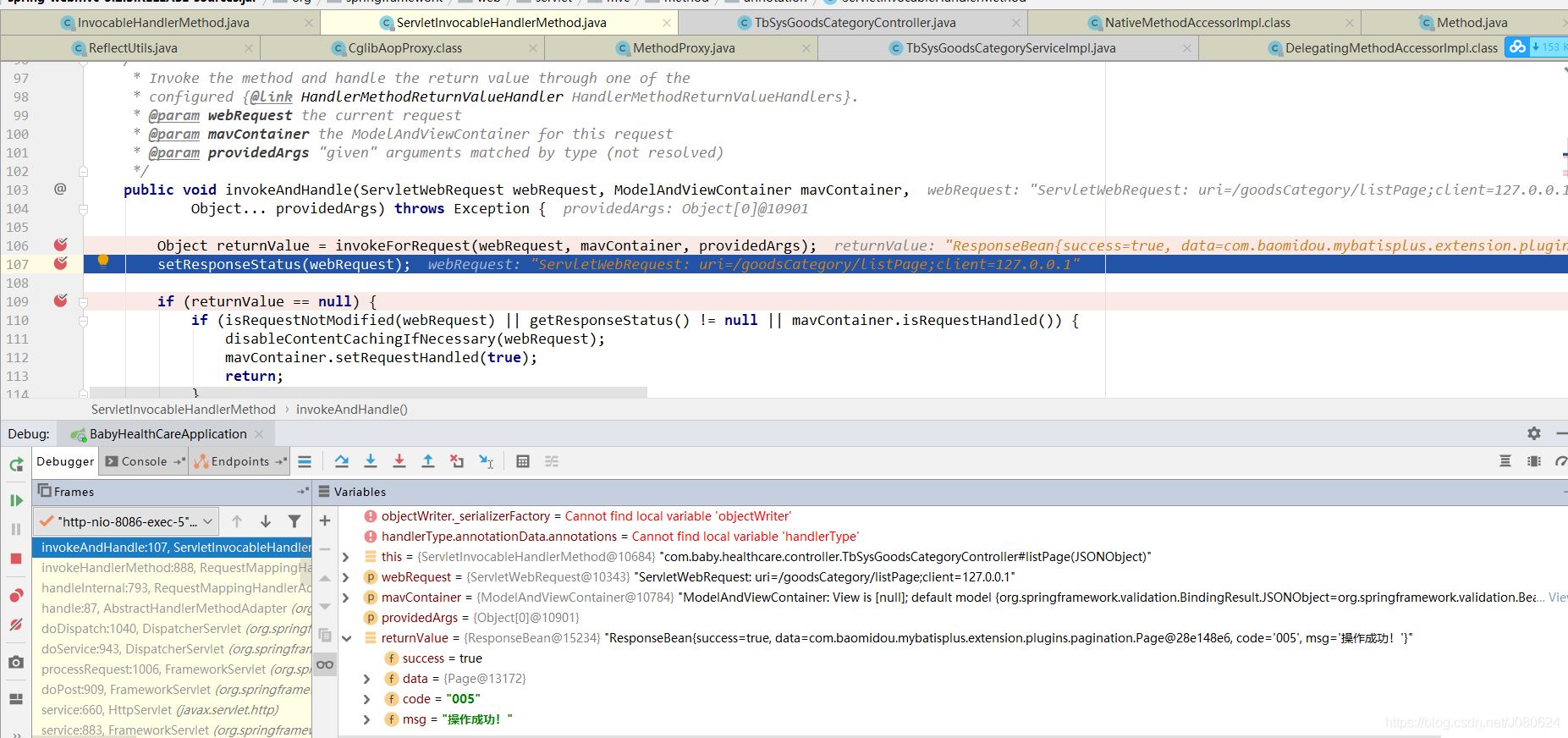Screen dimensions: 1568x738
Task: Toggle Mute Breakpoints in debug sidebar
Action: point(16,625)
